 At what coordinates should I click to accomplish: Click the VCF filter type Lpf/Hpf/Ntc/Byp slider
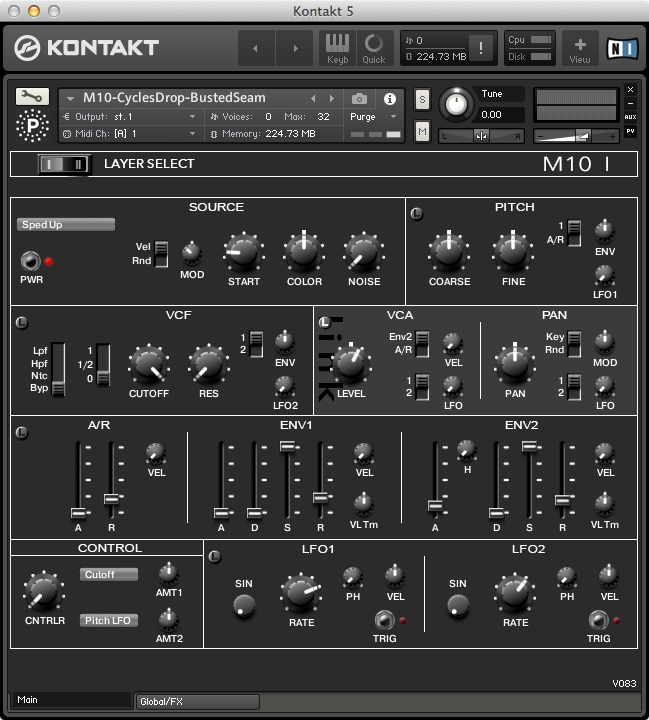pos(58,369)
